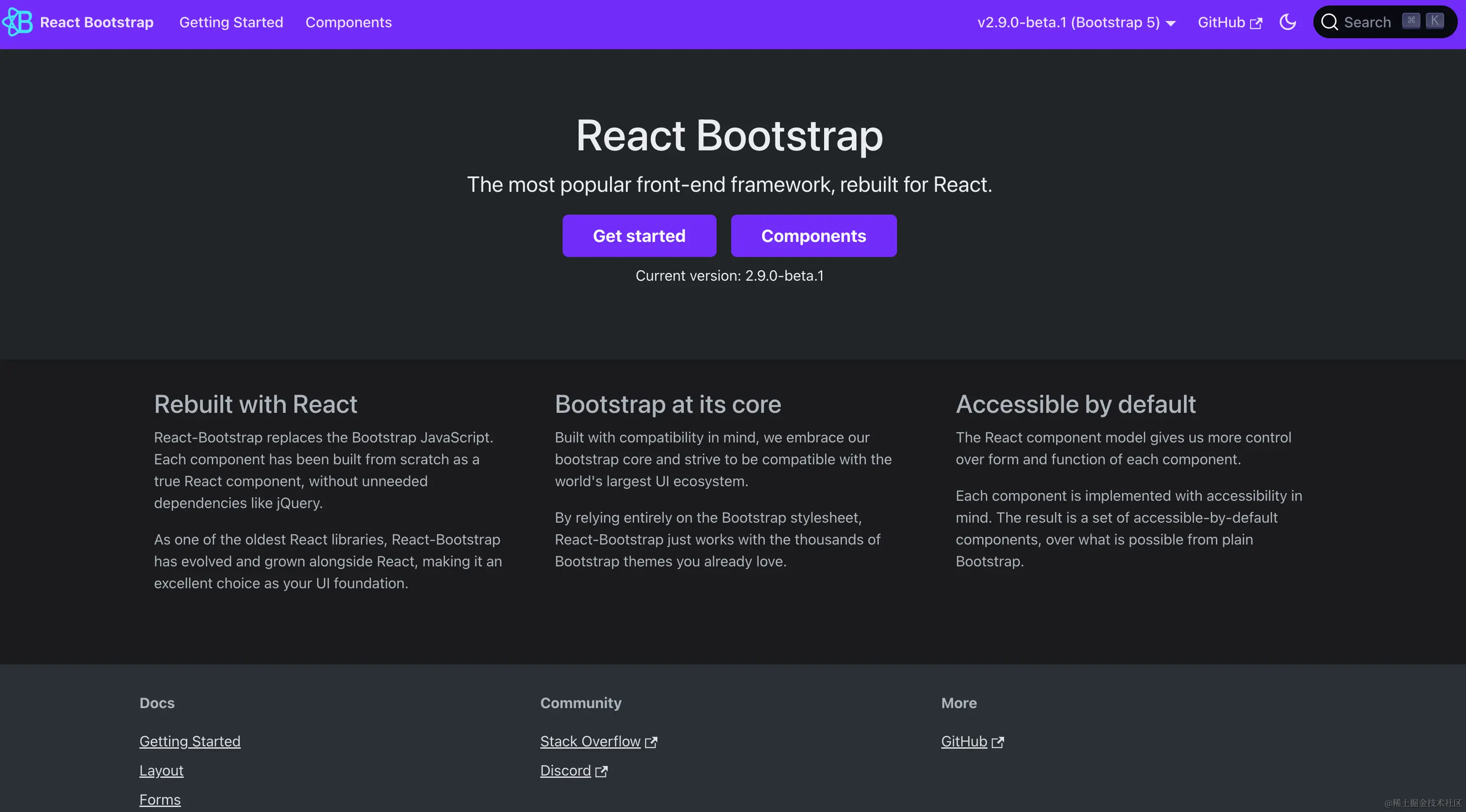Toggle dark mode with moon icon
Viewport: 1466px width, 812px height.
1287,22
